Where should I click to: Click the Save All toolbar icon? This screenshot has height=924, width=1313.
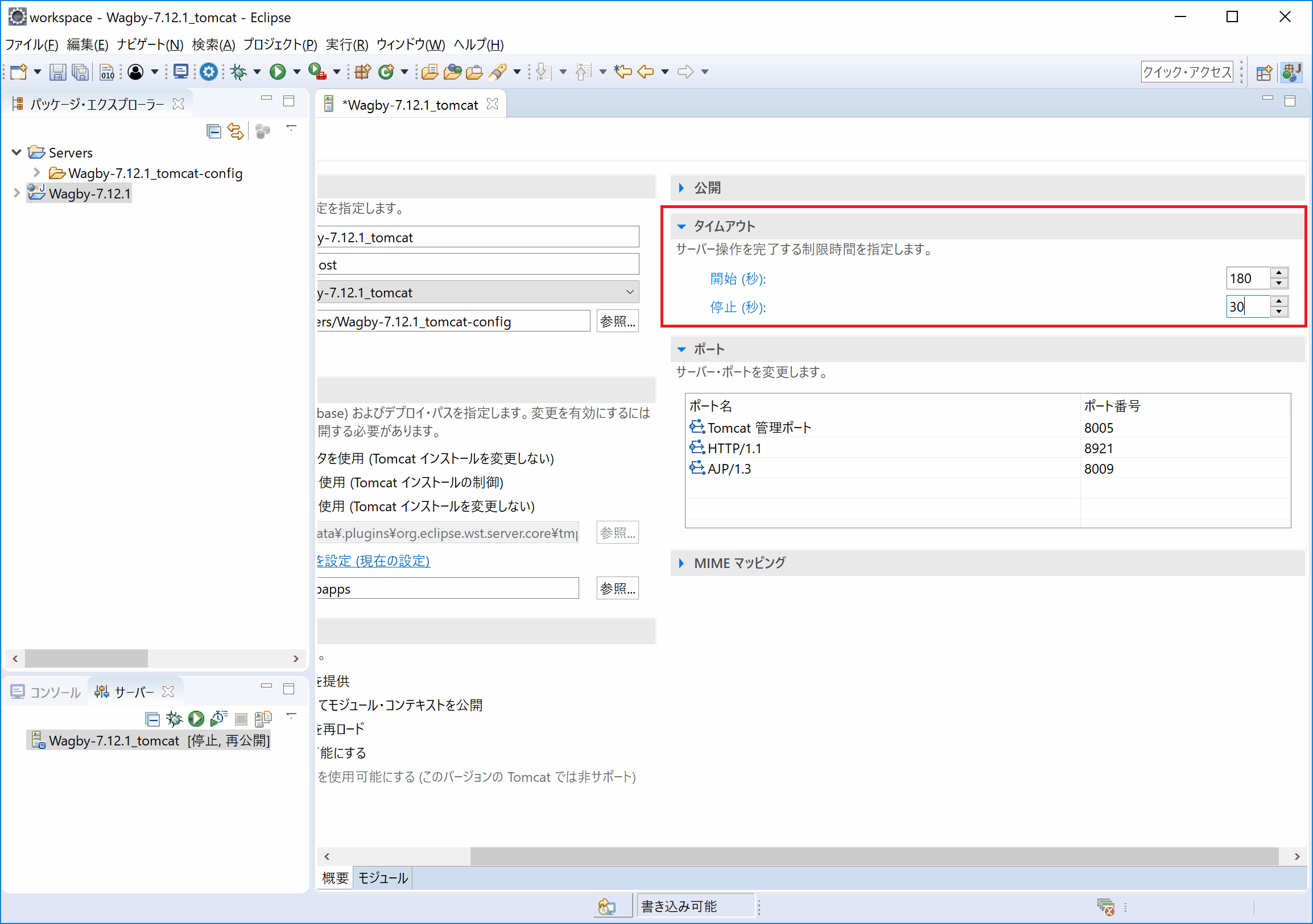[x=81, y=72]
